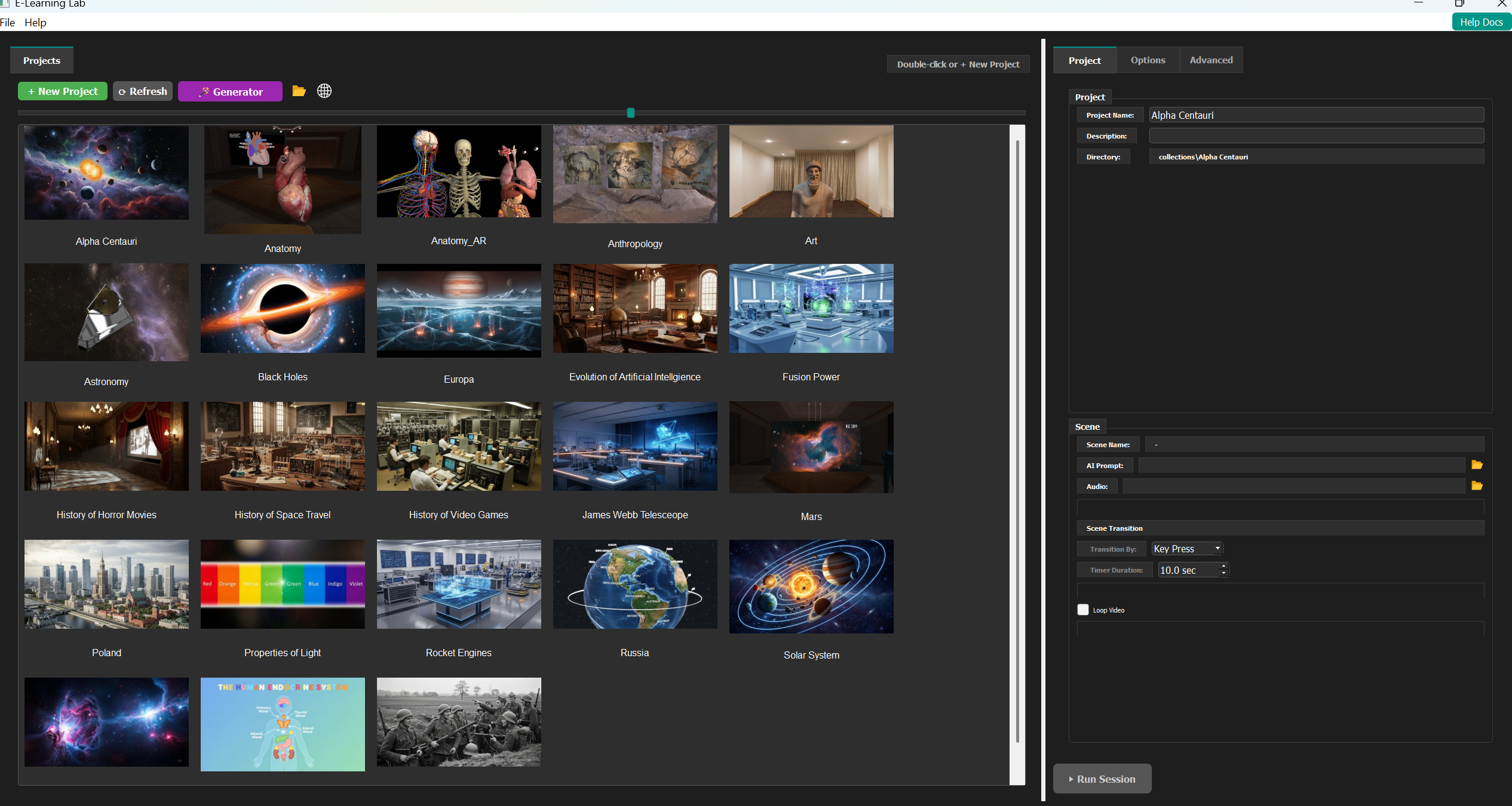The width and height of the screenshot is (1512, 806).
Task: Open the Advanced tab
Action: 1211,60
